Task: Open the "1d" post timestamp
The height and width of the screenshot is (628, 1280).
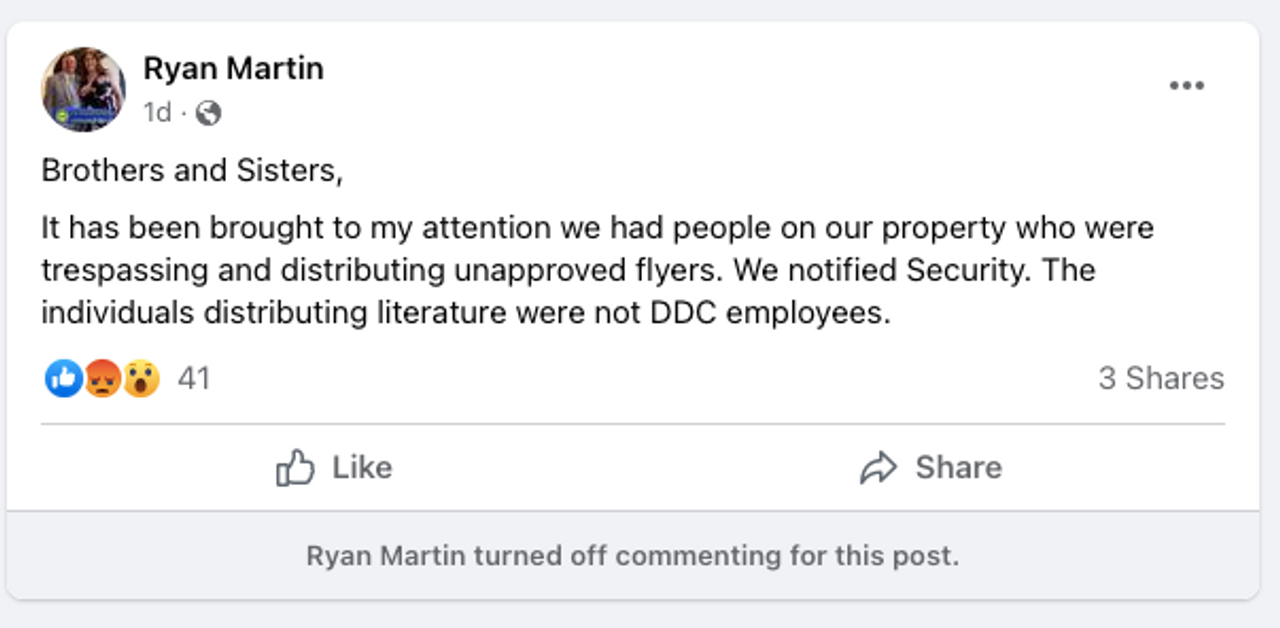Action: (x=157, y=113)
